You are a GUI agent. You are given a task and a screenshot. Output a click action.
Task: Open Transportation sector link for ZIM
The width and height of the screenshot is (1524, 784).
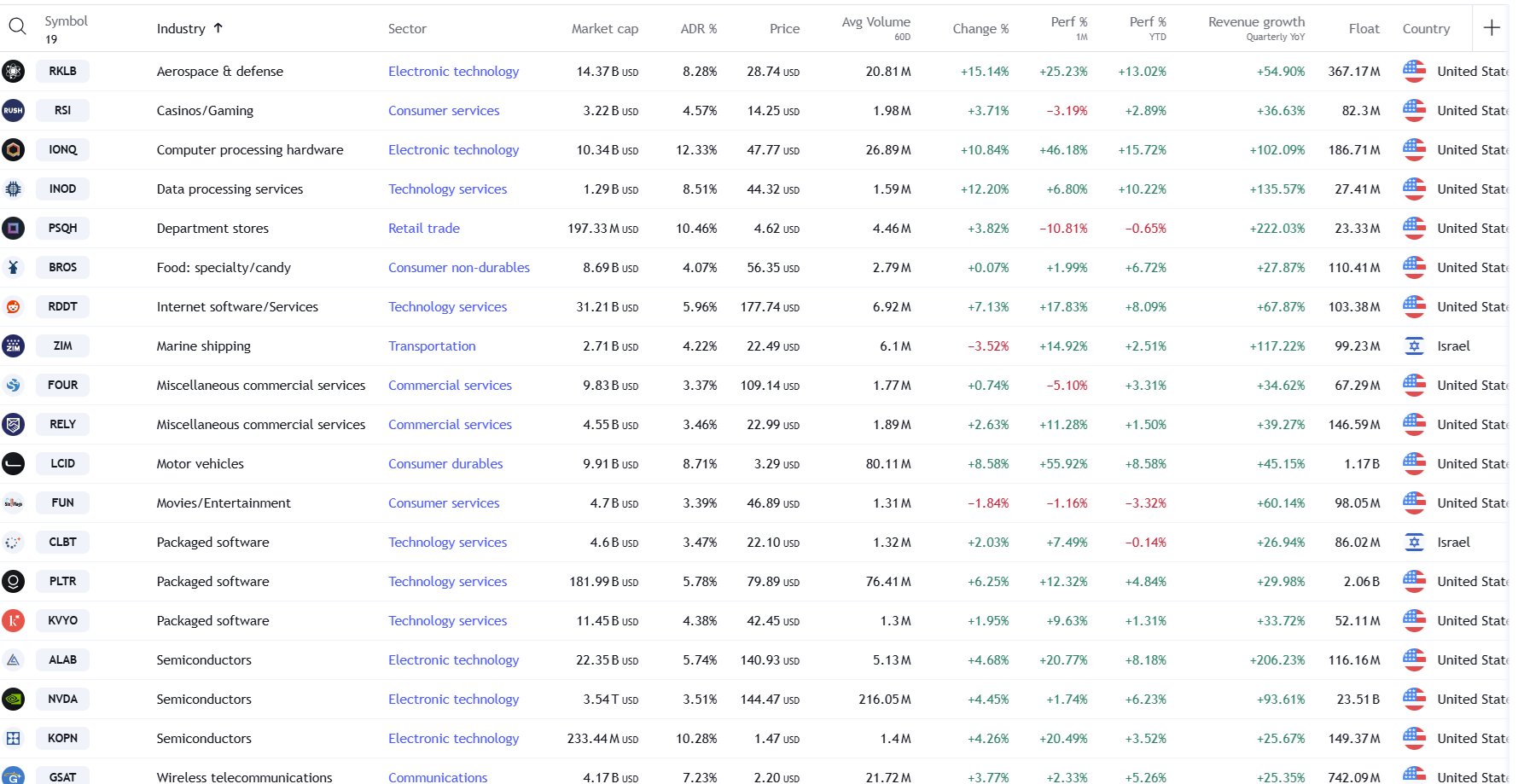click(432, 346)
